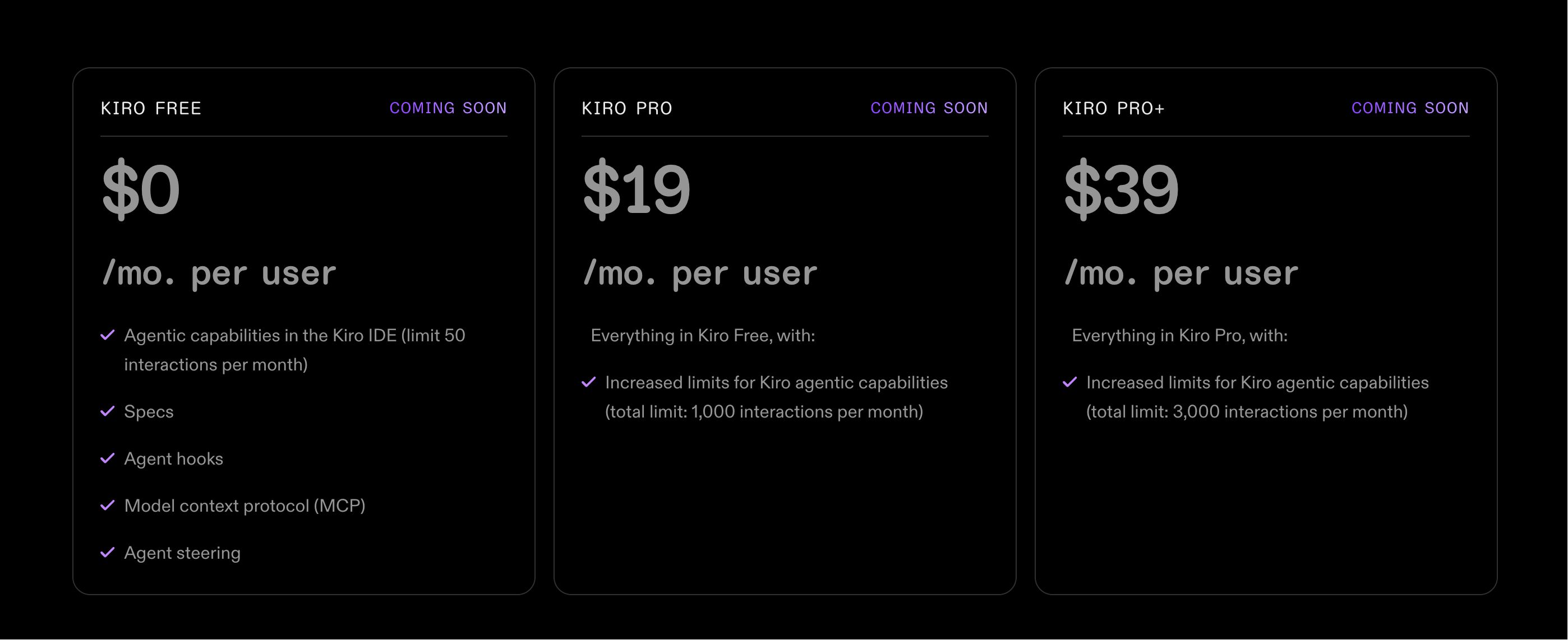Click the "Model context protocol (MCP)" feature text
The height and width of the screenshot is (640, 1568).
(x=245, y=506)
